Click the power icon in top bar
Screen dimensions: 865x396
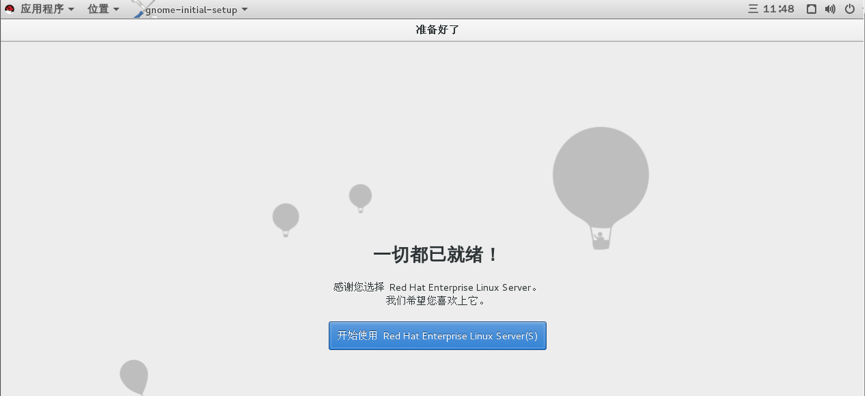click(850, 9)
